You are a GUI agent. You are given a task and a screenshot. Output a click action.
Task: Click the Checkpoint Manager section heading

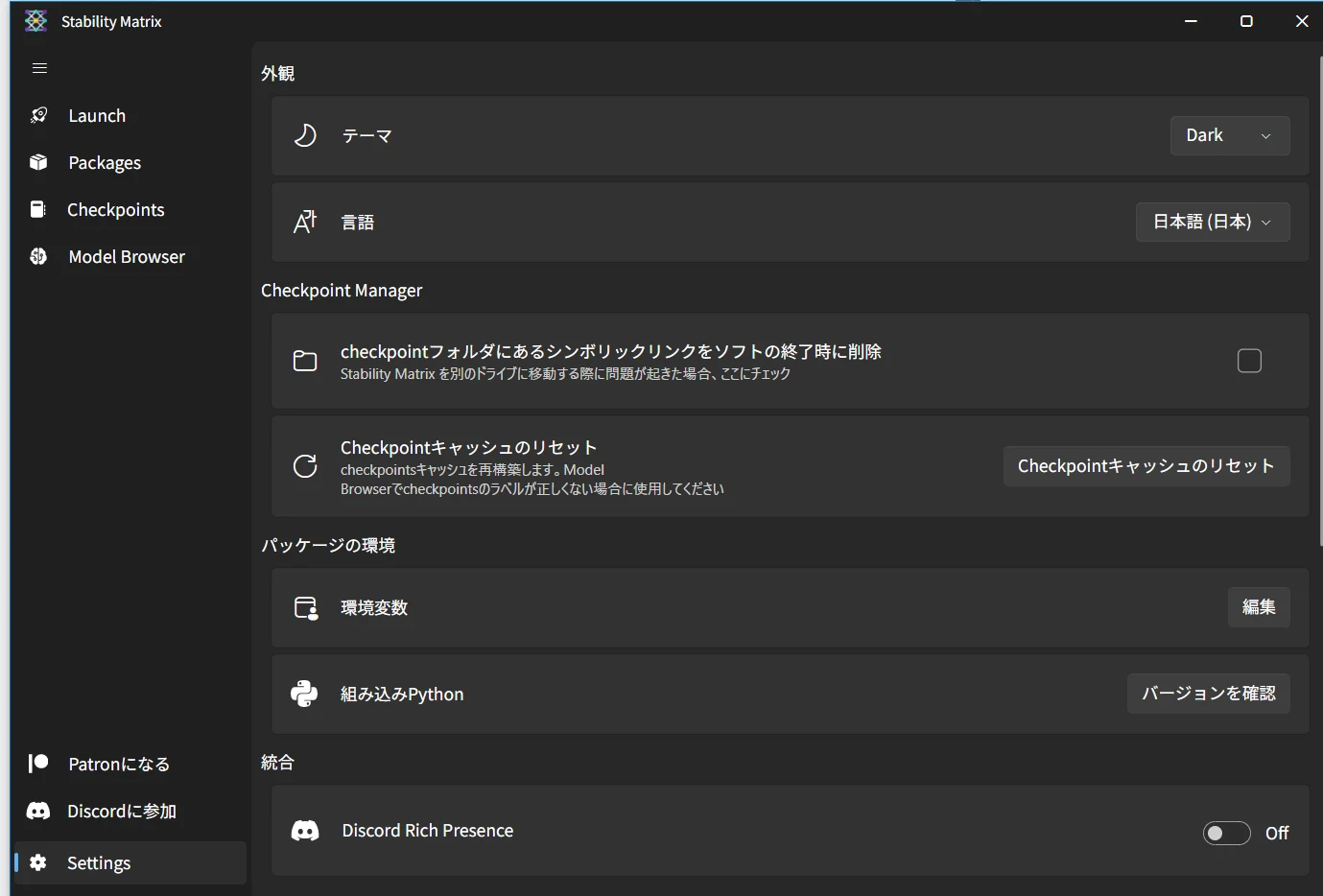pyautogui.click(x=342, y=290)
